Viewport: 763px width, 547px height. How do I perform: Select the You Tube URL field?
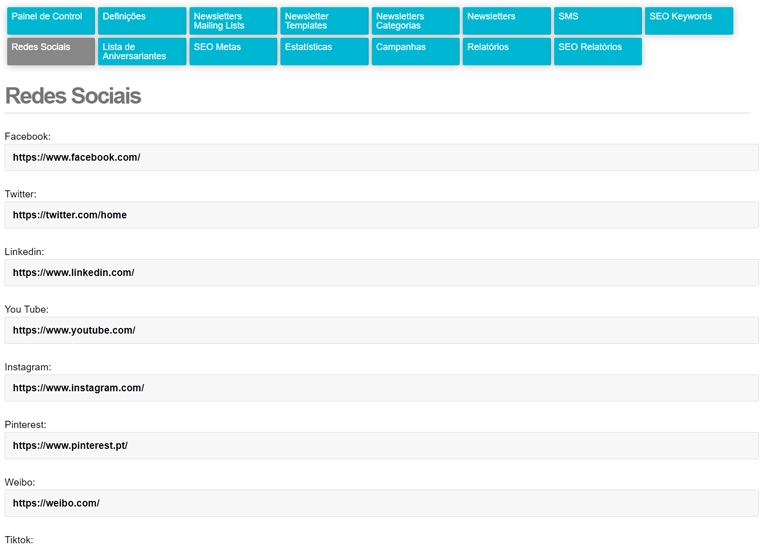[x=382, y=330]
